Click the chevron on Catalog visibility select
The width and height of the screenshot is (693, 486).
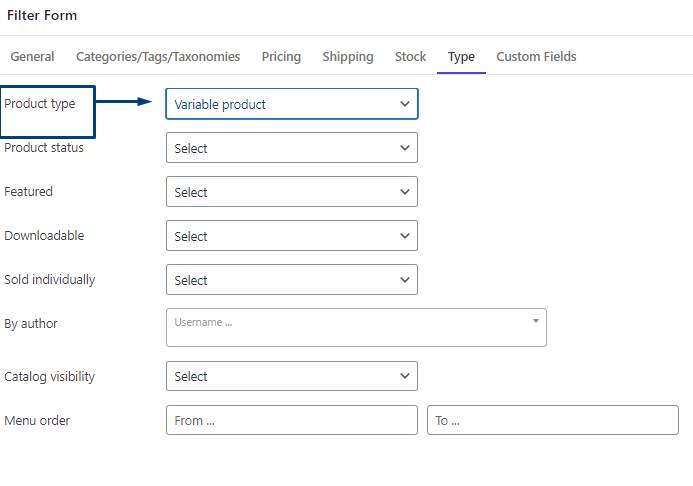click(405, 376)
